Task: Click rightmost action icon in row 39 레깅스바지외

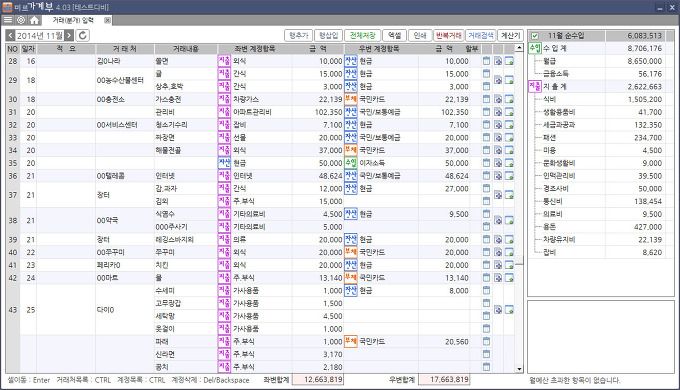Action: (509, 239)
